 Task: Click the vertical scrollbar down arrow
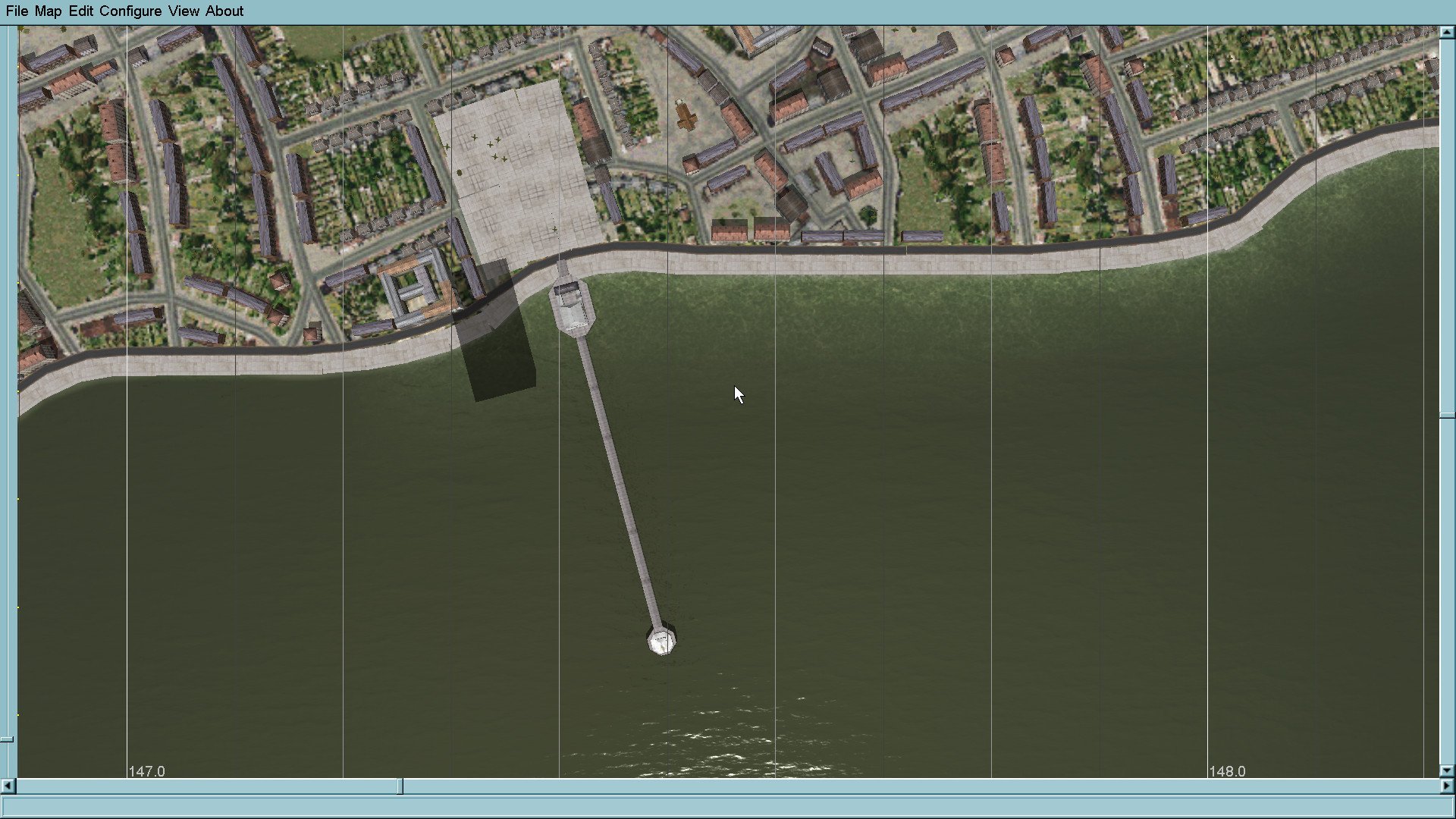pyautogui.click(x=1447, y=770)
